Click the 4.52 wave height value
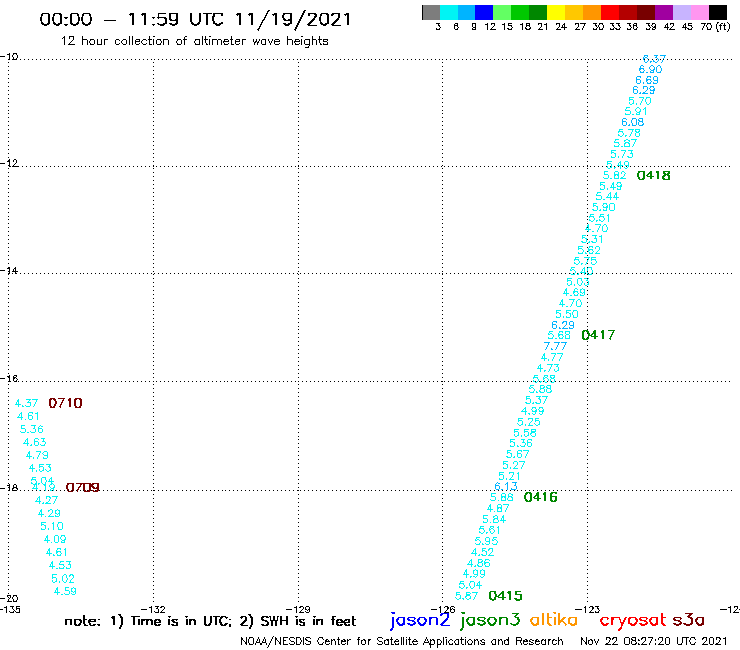 pos(482,552)
